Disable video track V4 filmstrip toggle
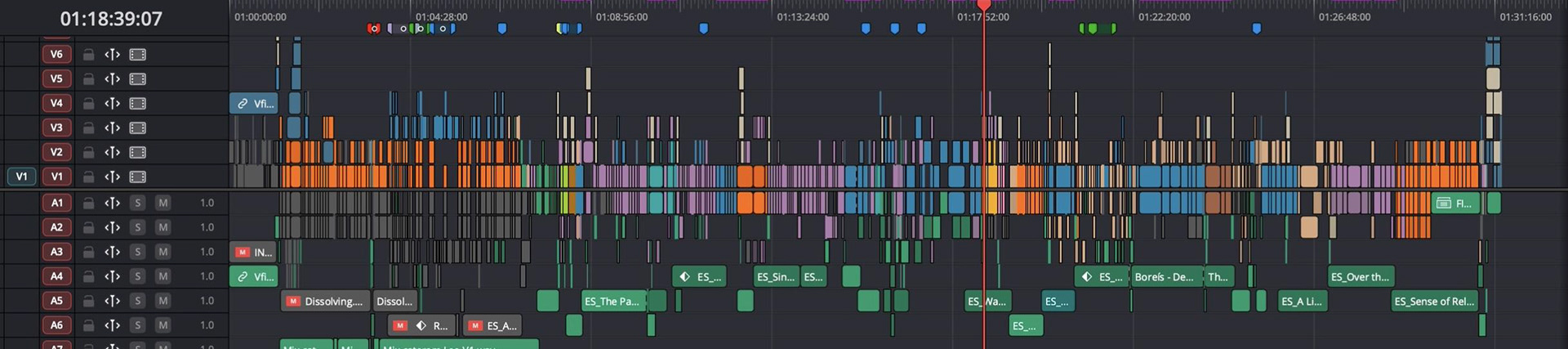 tap(138, 104)
